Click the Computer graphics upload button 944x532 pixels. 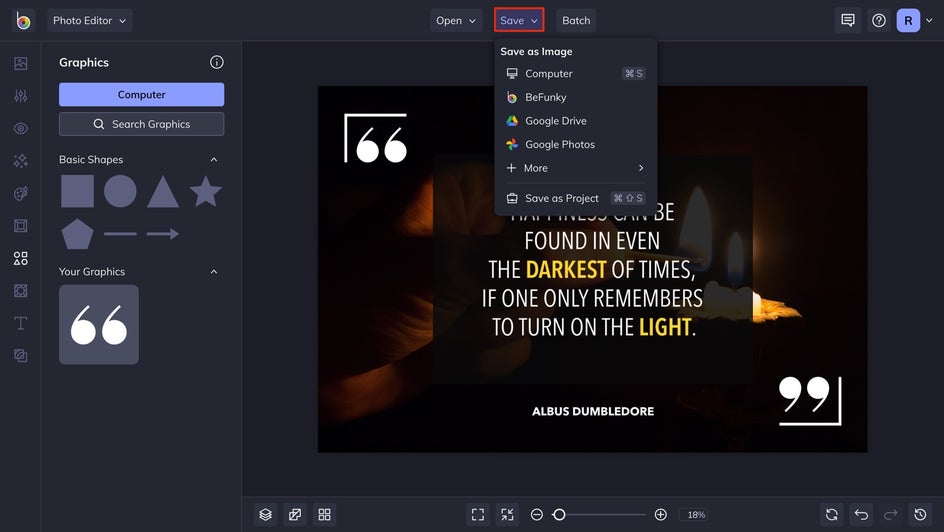(141, 94)
